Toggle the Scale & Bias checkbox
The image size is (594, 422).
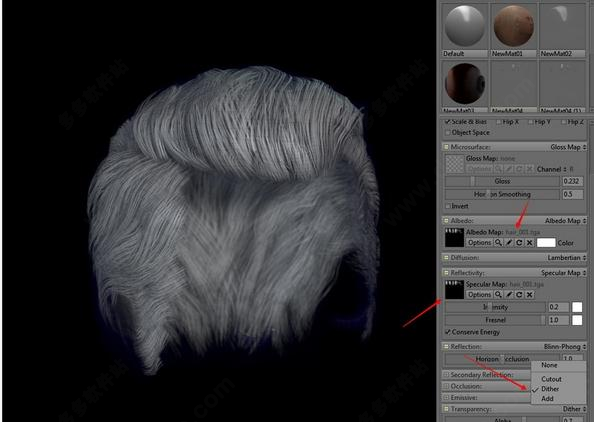click(x=447, y=122)
